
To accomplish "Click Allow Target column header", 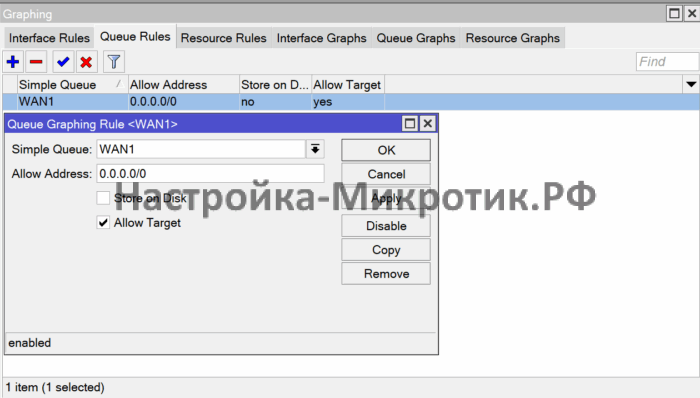I will [x=347, y=84].
